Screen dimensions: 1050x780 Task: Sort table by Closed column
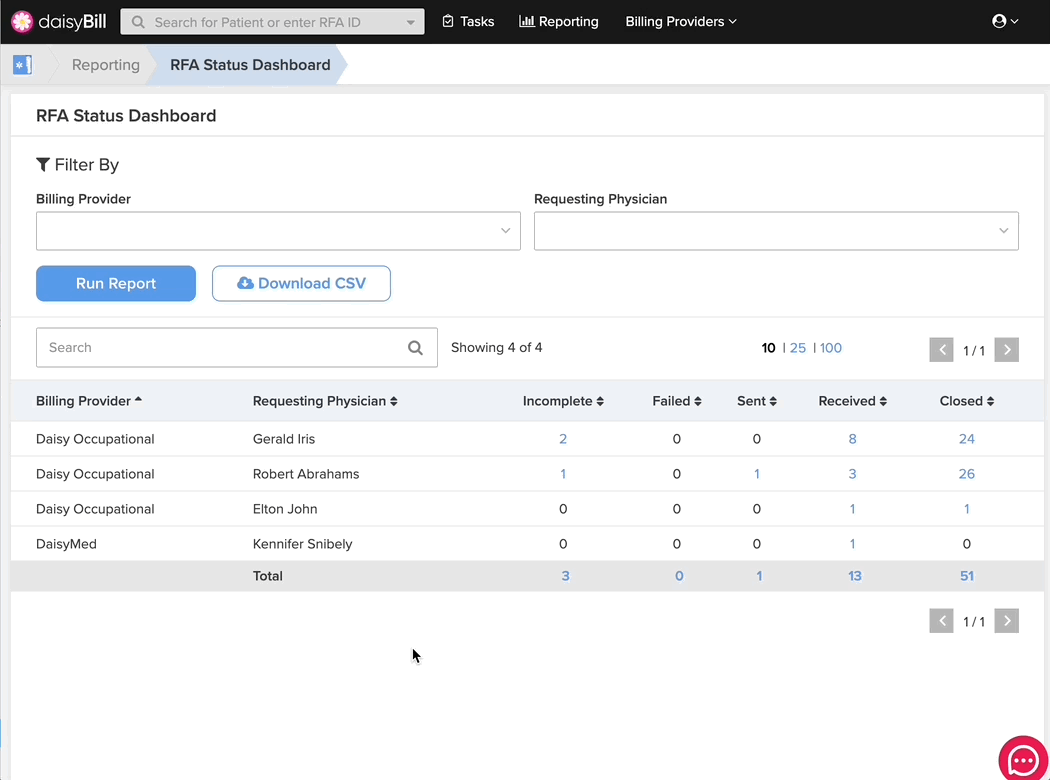click(x=967, y=401)
